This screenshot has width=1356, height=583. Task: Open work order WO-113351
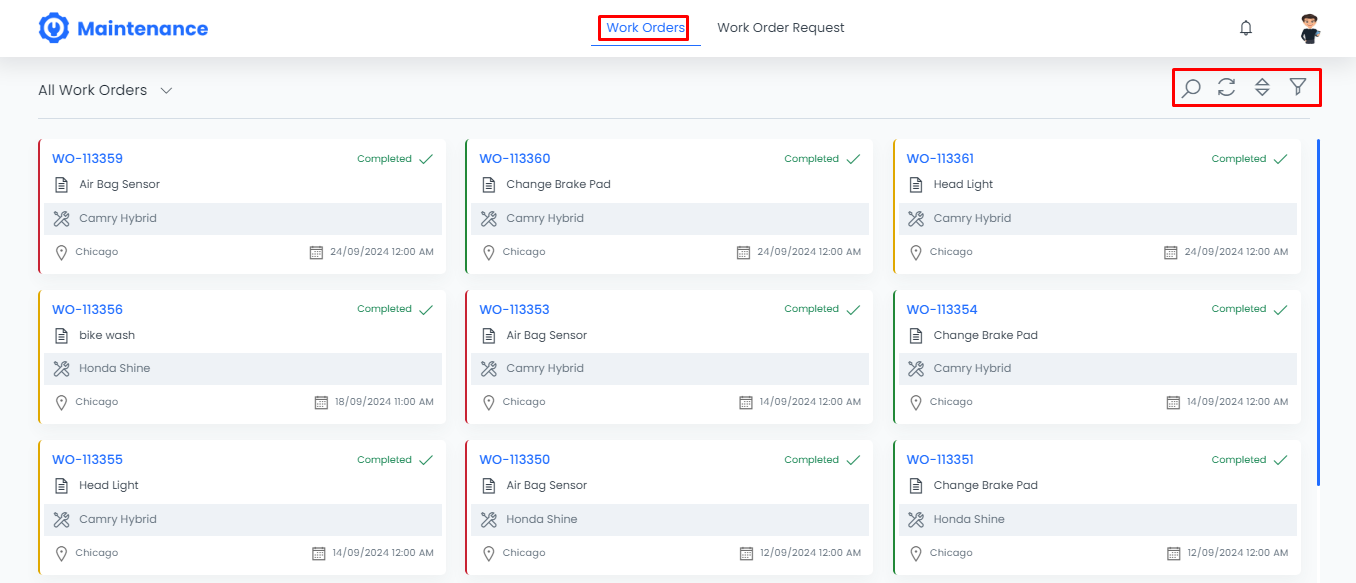coord(940,460)
